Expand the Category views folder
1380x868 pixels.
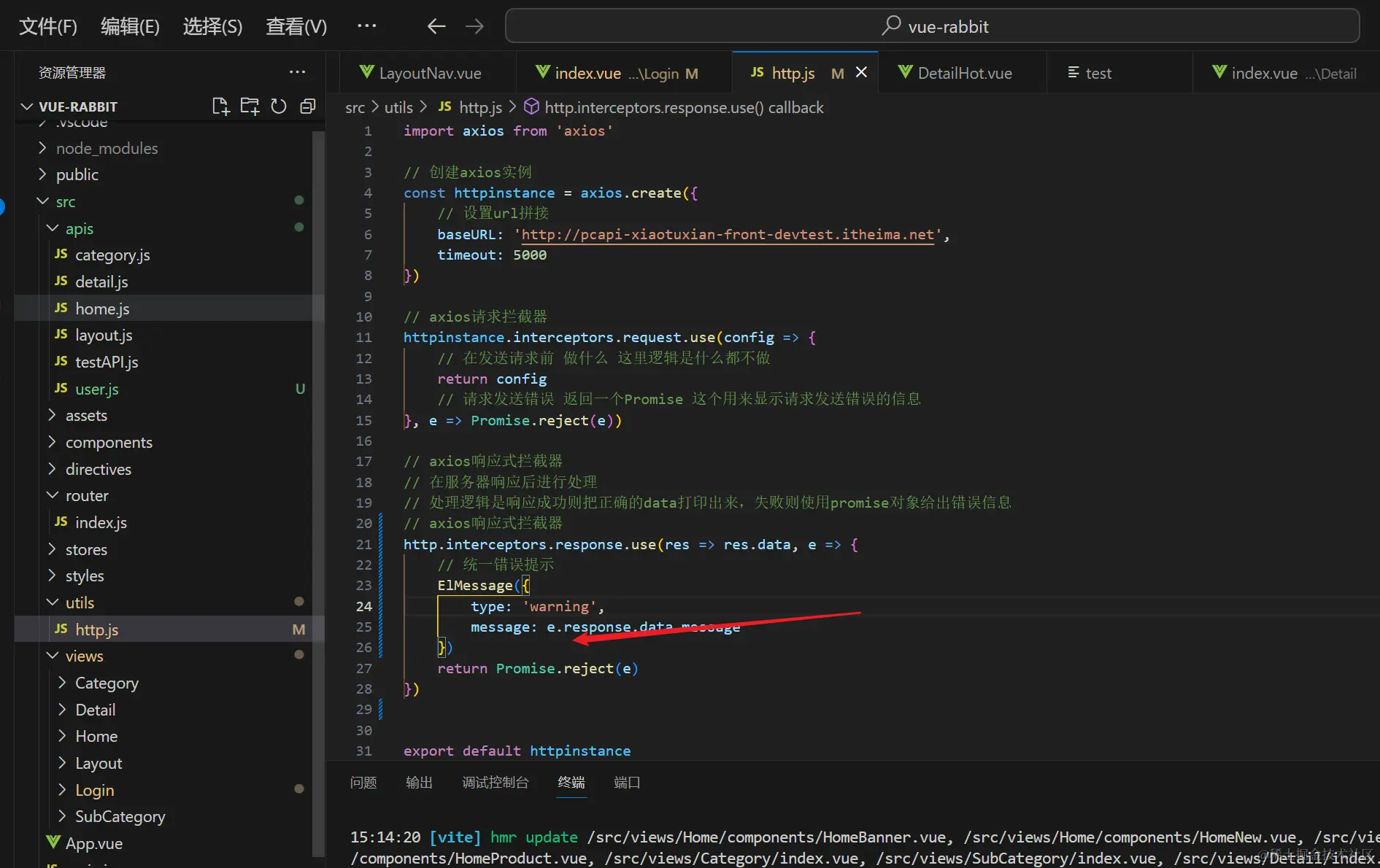click(107, 683)
